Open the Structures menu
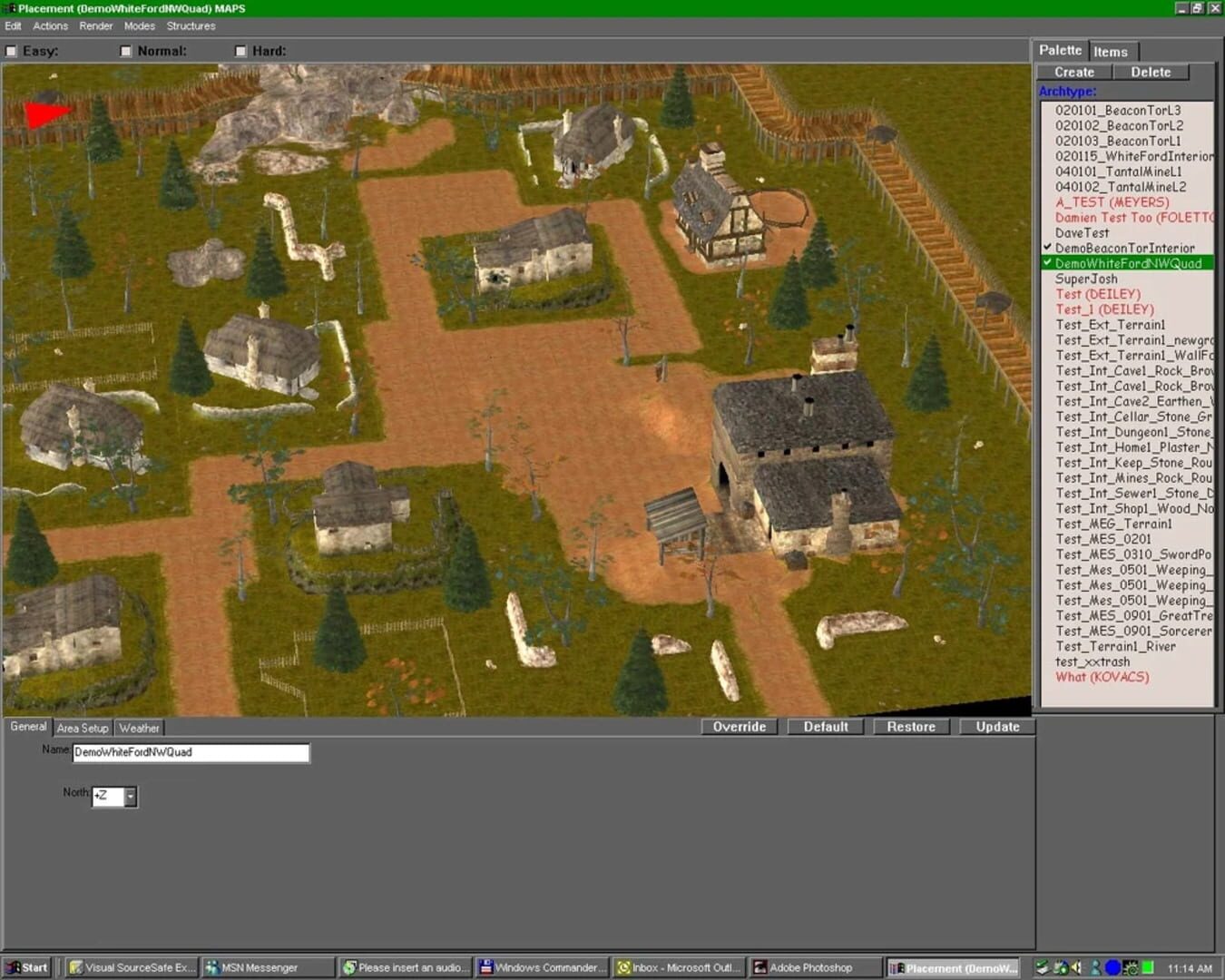 (191, 25)
